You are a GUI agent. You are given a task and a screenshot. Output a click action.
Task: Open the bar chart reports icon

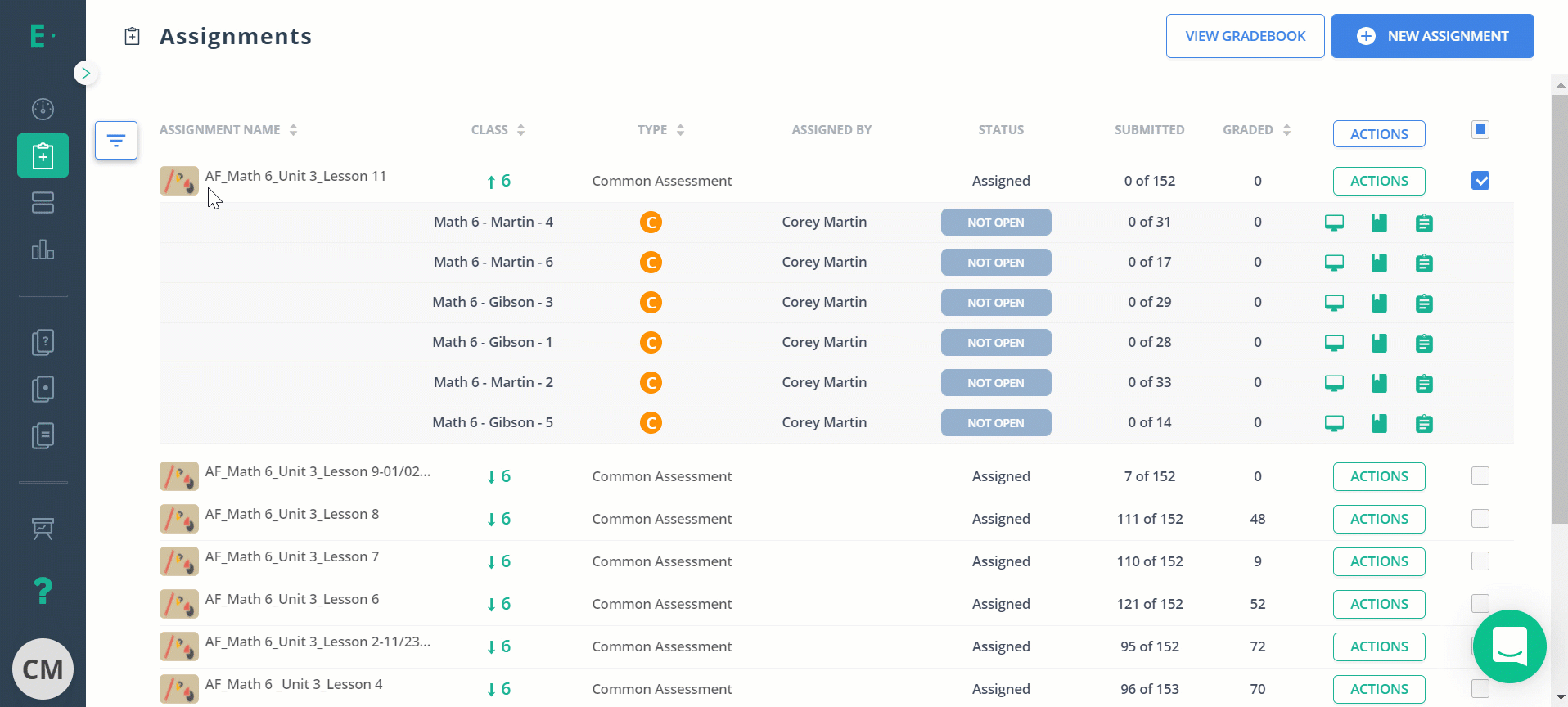click(43, 250)
